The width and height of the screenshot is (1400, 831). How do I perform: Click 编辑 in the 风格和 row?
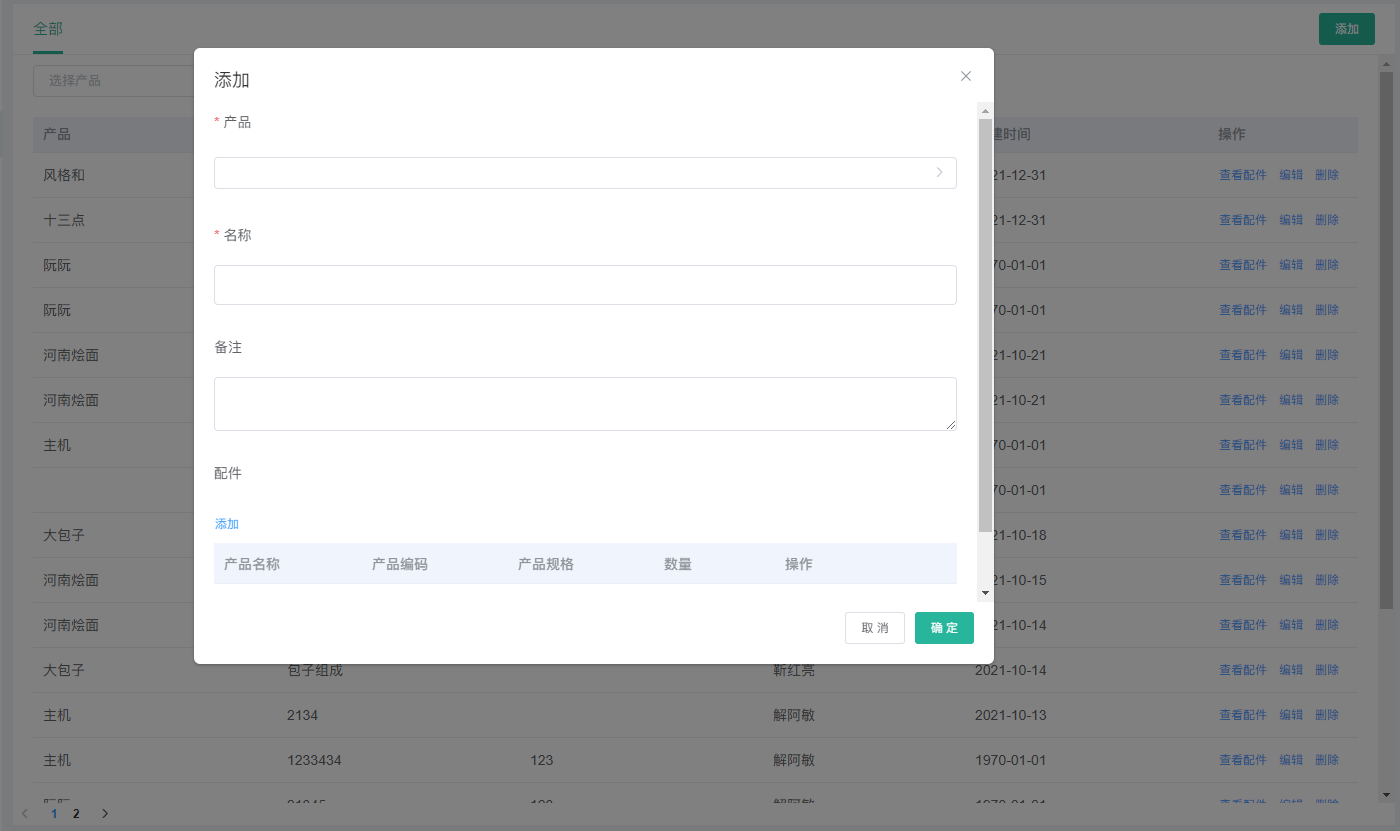(1291, 175)
